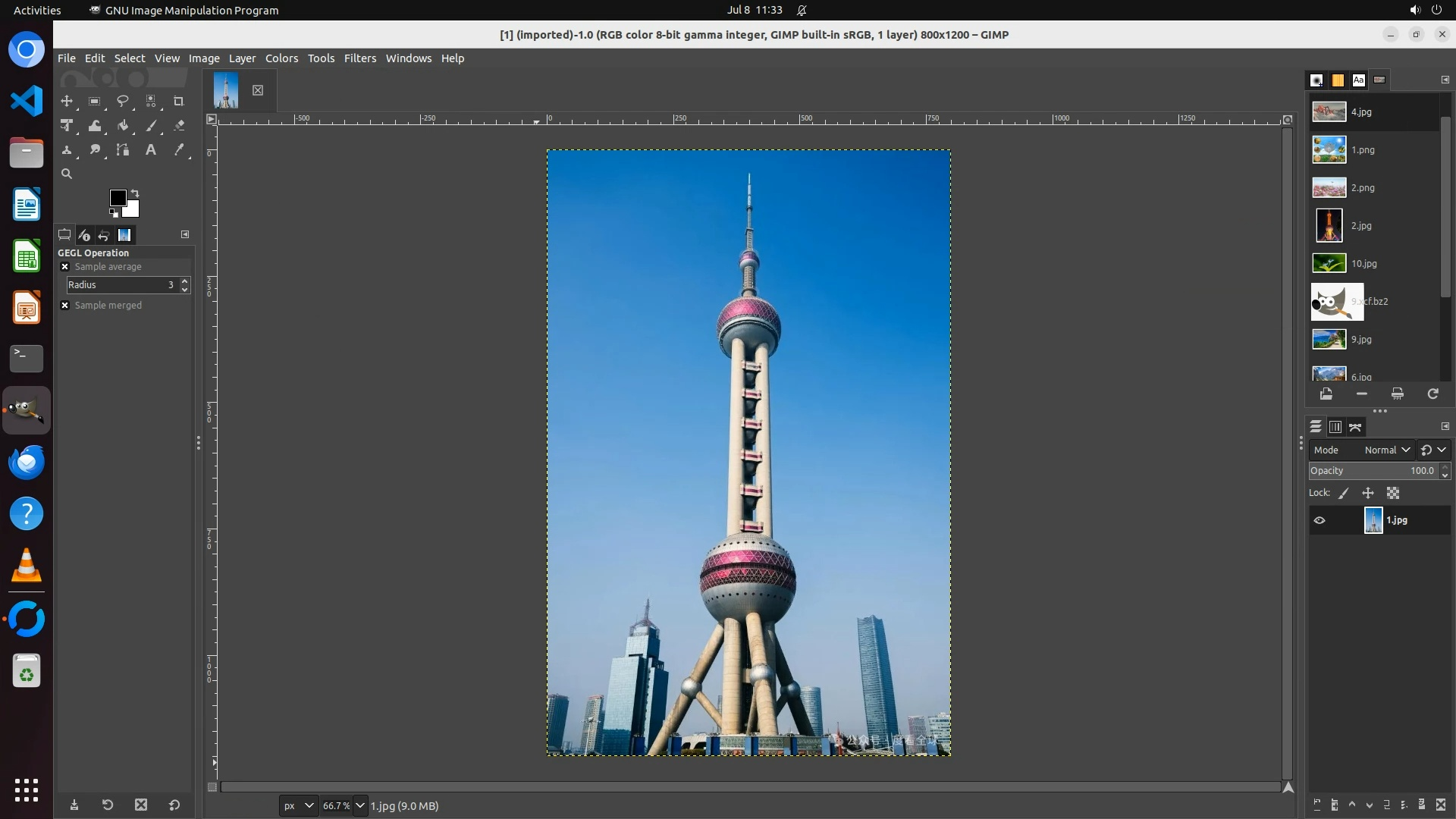
Task: Pick the Bucket Fill tool
Action: pyautogui.click(x=123, y=126)
